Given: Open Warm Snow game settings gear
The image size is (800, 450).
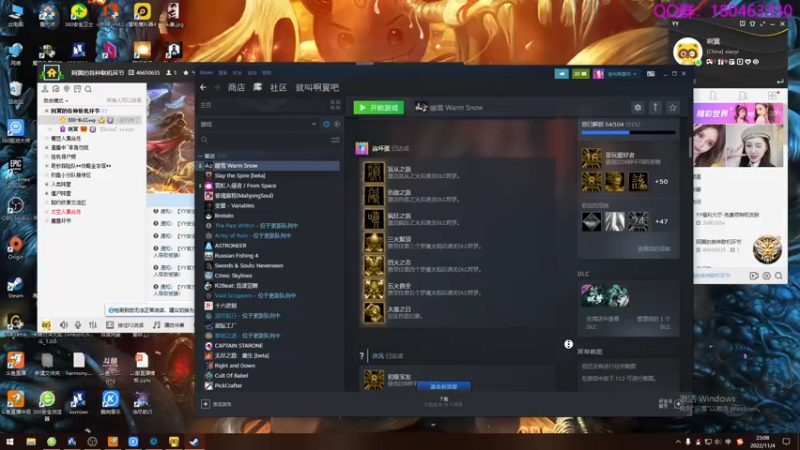Looking at the screenshot, I should coord(638,108).
